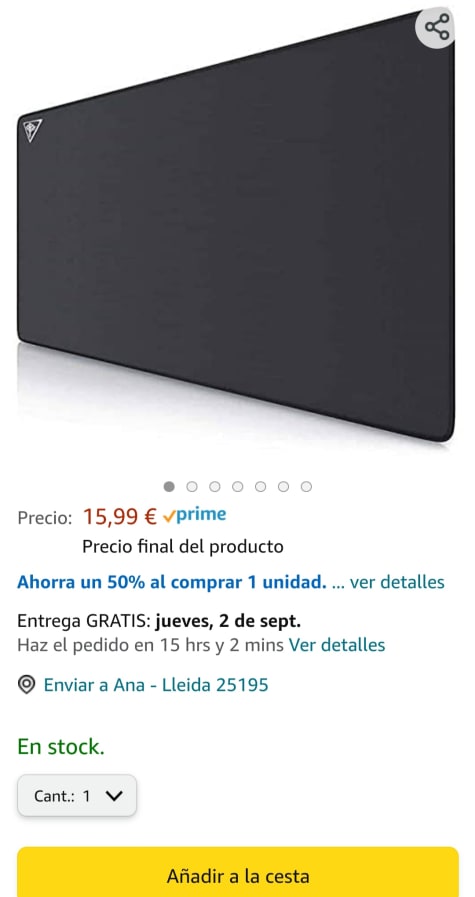Viewport: 475px width, 897px height.
Task: Click the 15,99 € price text
Action: pos(120,517)
